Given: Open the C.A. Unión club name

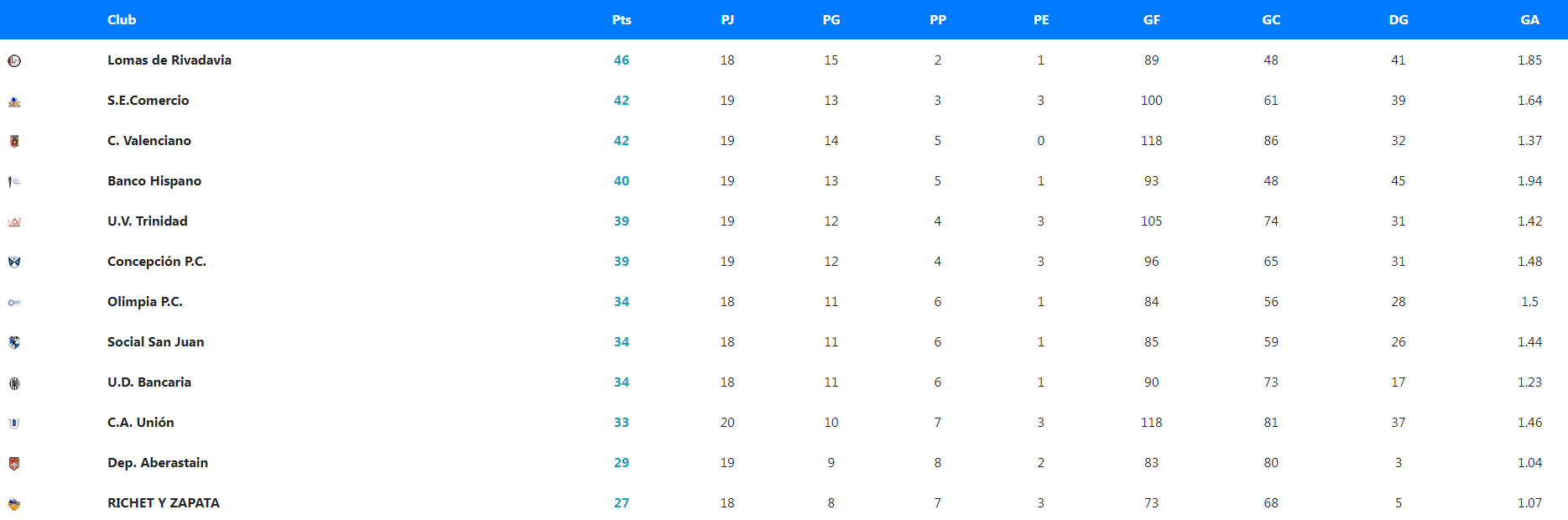Looking at the screenshot, I should pyautogui.click(x=141, y=423).
